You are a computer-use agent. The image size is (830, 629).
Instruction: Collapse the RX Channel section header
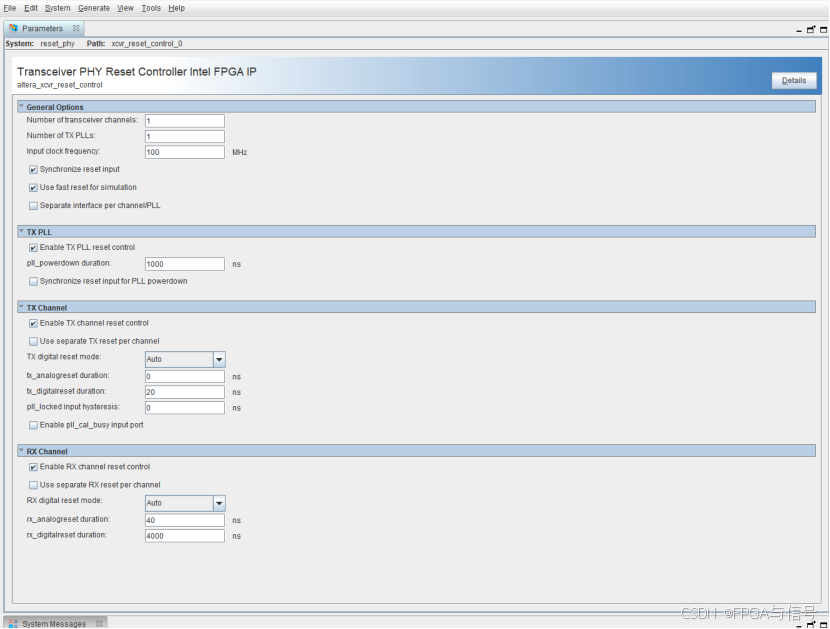click(24, 451)
